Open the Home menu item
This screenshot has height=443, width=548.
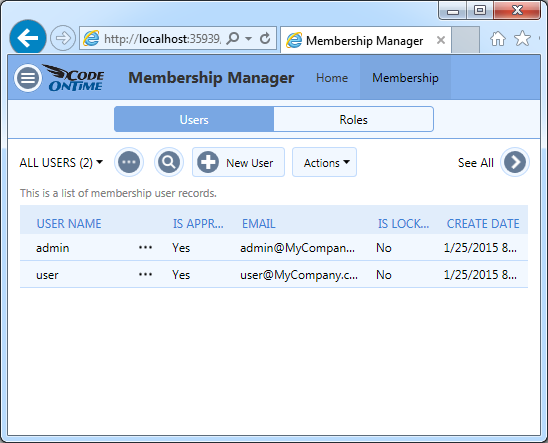pos(332,78)
